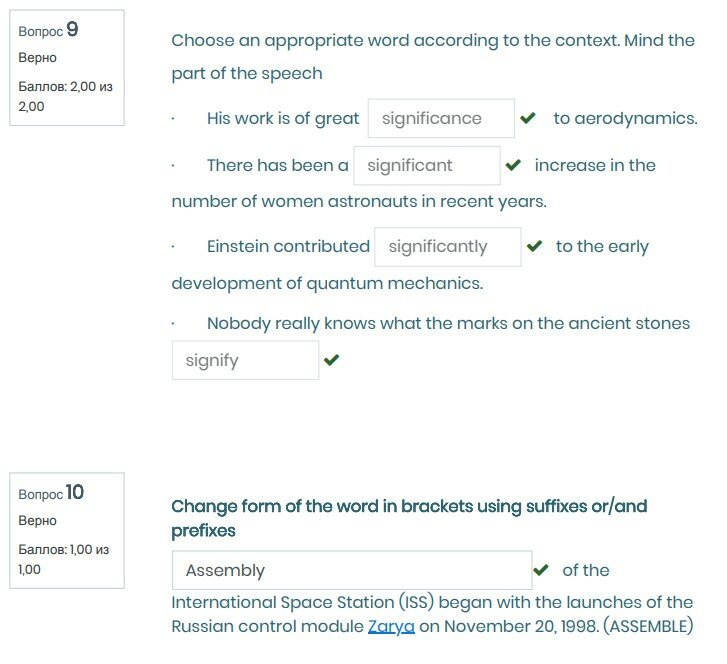
Task: Click the 'Вопрос 10' question heading
Action: (x=51, y=493)
